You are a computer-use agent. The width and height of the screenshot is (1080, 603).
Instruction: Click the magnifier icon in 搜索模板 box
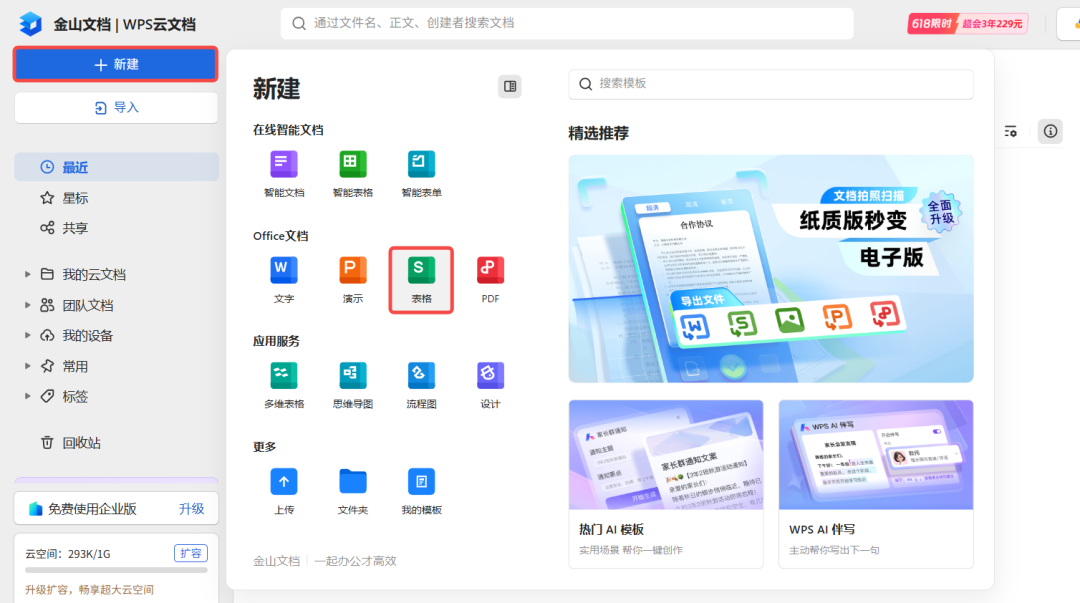click(x=585, y=83)
